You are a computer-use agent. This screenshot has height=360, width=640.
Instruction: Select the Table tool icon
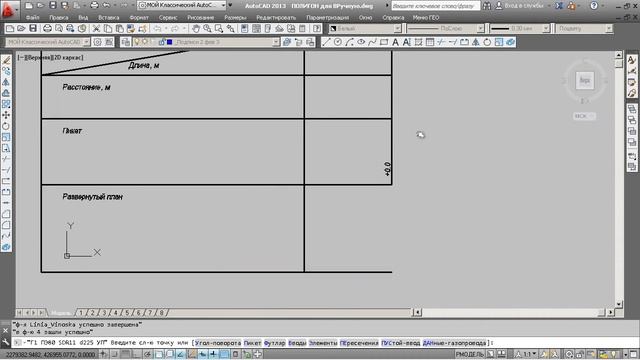(430, 42)
